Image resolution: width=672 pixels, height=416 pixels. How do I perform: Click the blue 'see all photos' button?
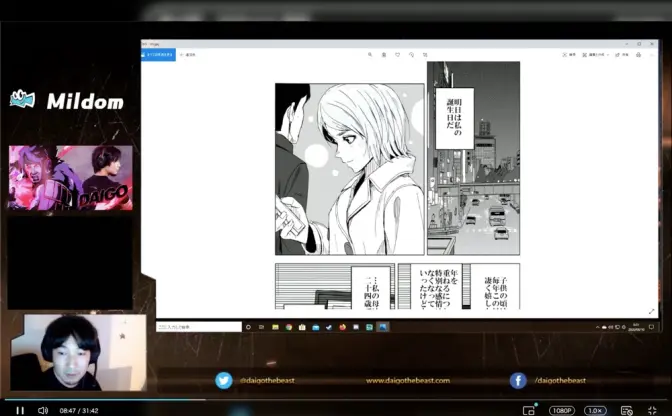tap(158, 54)
